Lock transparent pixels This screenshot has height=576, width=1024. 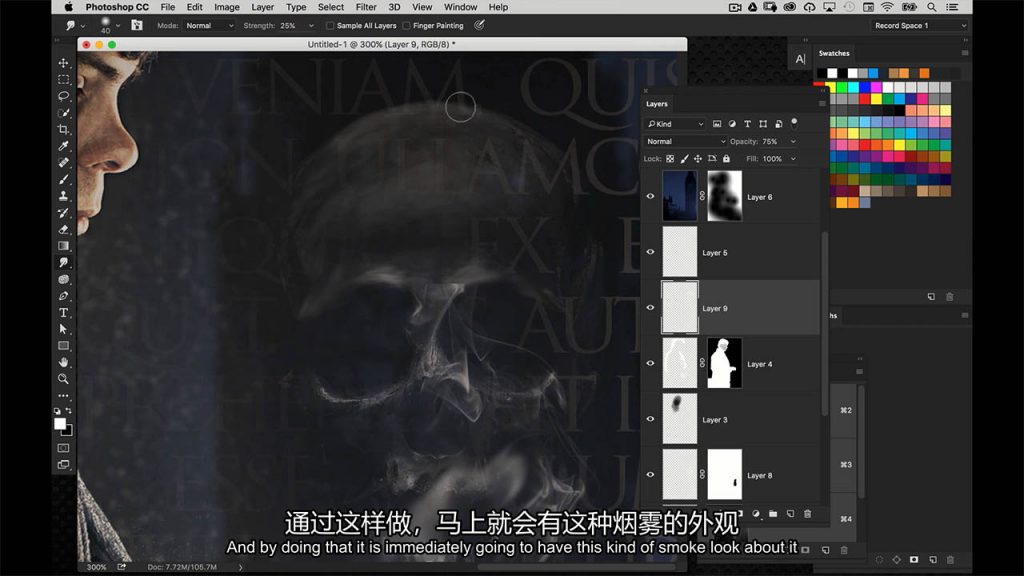click(x=670, y=159)
